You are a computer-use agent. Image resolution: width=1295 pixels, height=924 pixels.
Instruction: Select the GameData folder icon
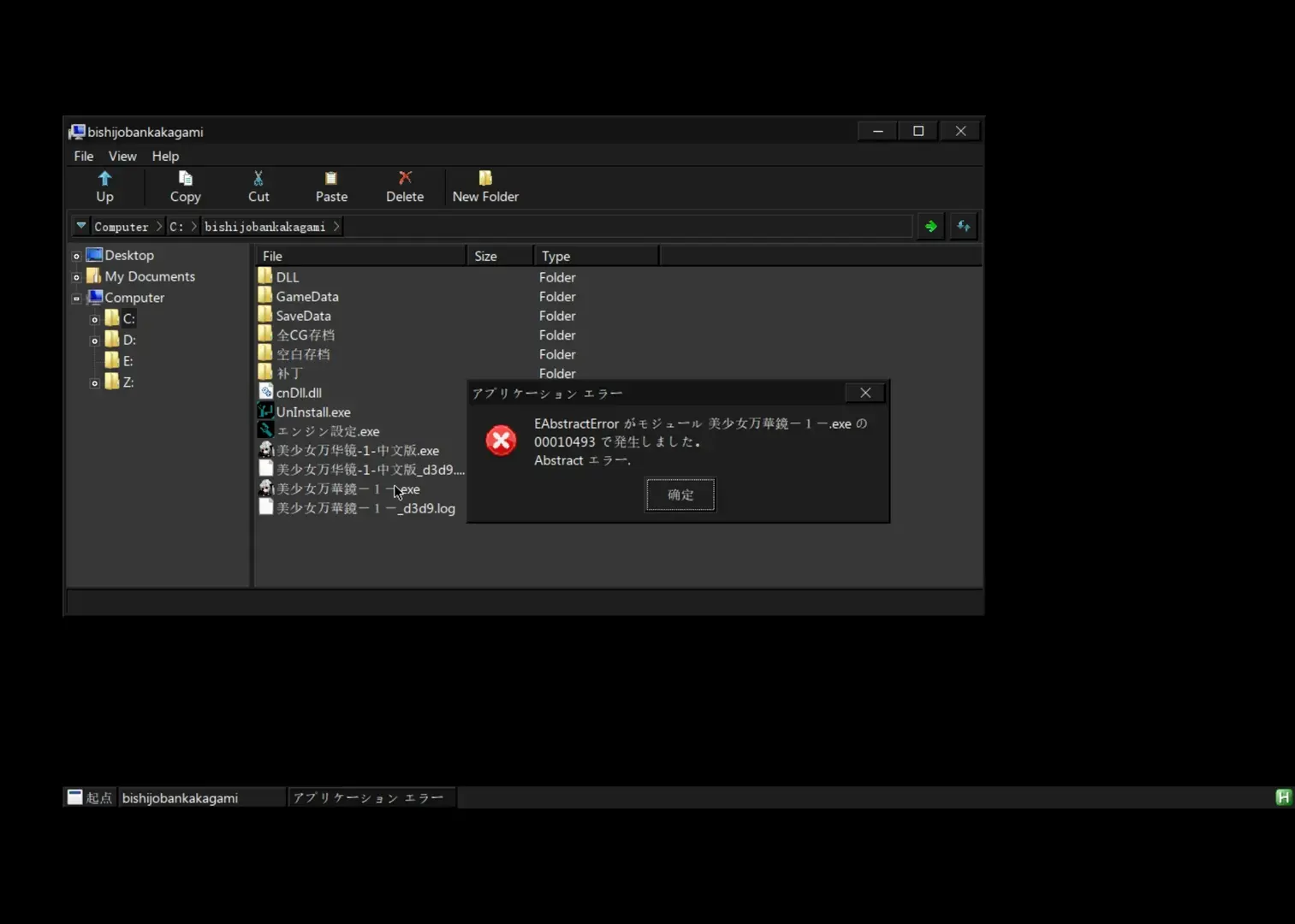click(265, 296)
